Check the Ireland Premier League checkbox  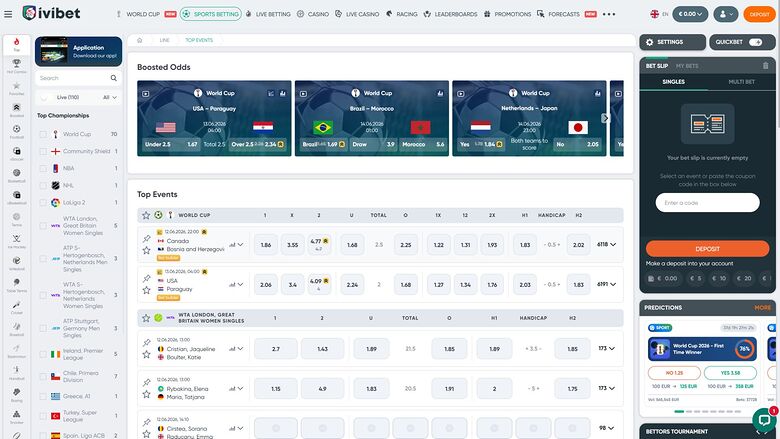click(43, 354)
